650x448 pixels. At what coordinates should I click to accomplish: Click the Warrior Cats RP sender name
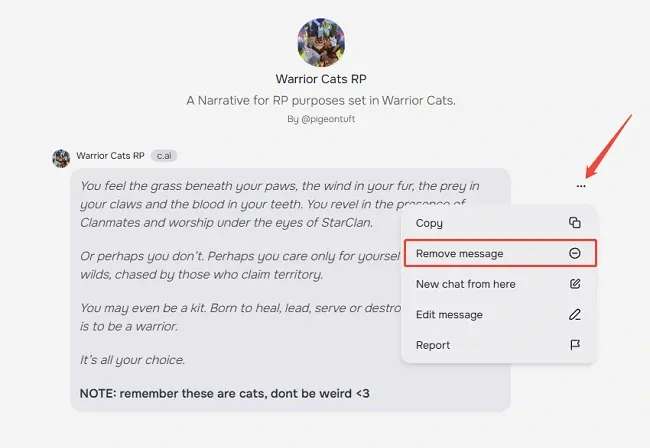click(x=110, y=156)
